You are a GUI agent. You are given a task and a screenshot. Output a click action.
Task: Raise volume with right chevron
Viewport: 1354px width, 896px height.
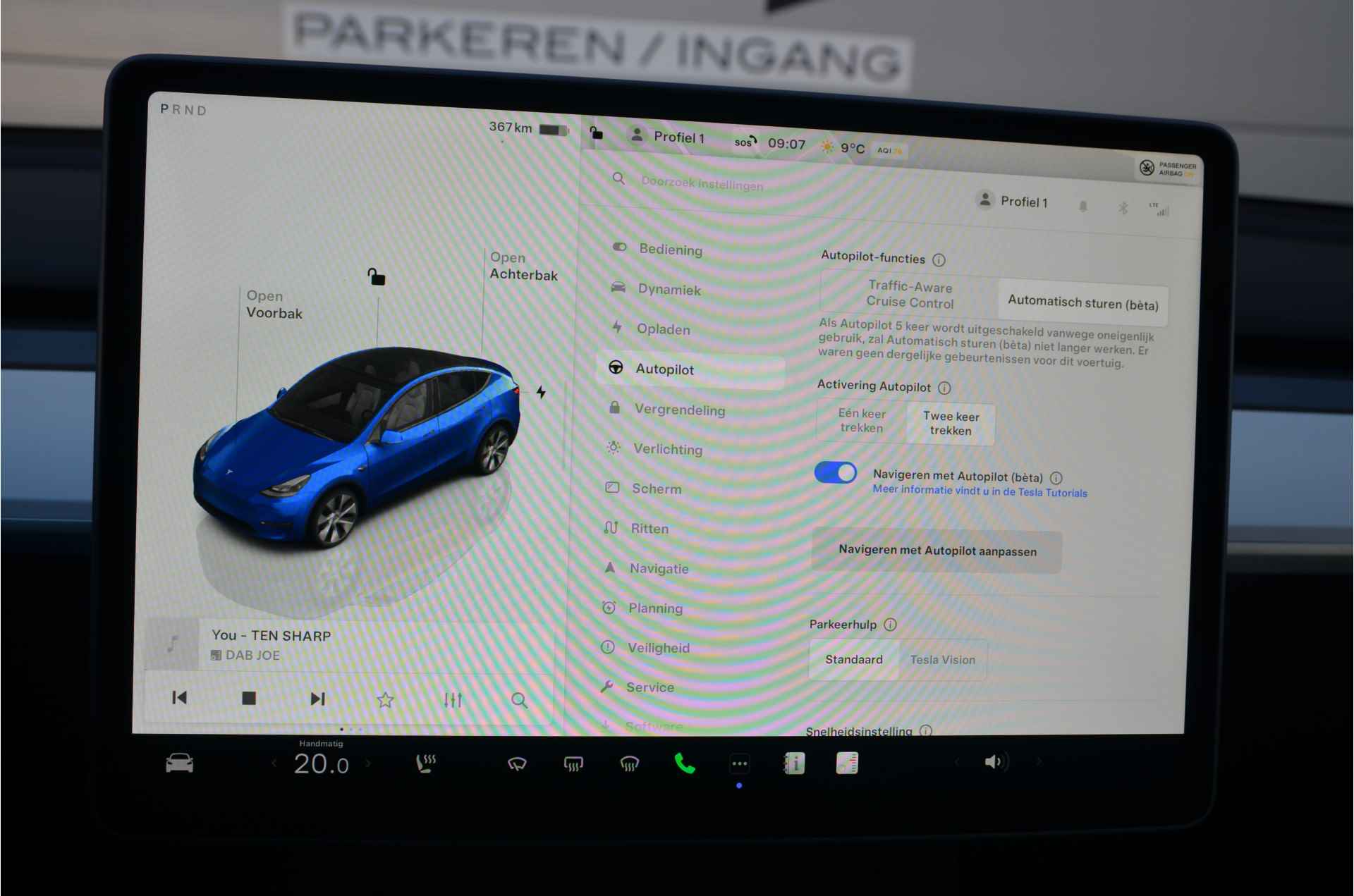tap(1039, 761)
